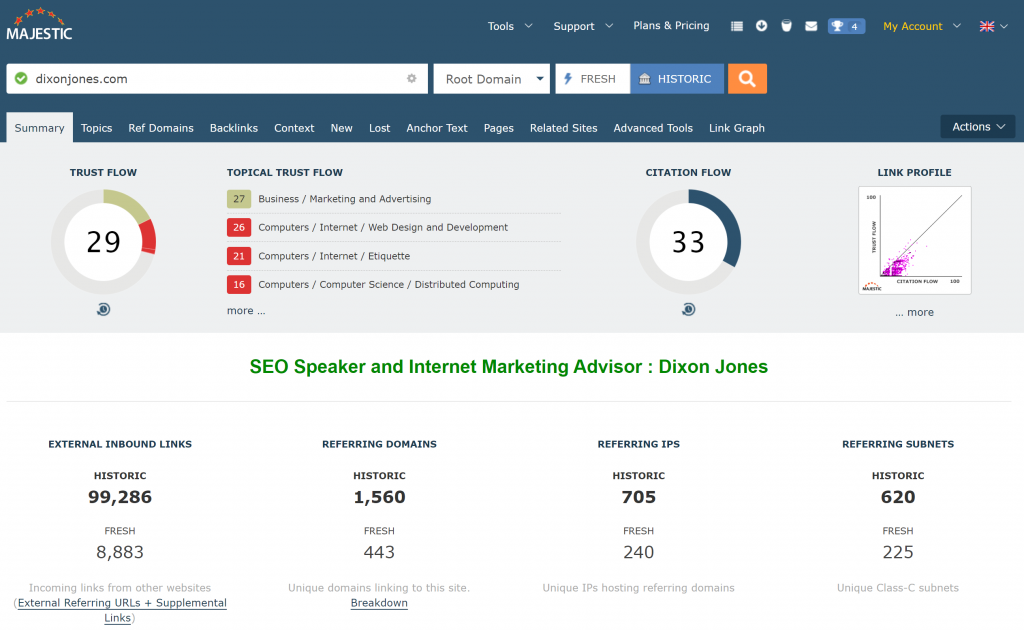Open the Breakdown link
The width and height of the screenshot is (1024, 630).
[379, 603]
